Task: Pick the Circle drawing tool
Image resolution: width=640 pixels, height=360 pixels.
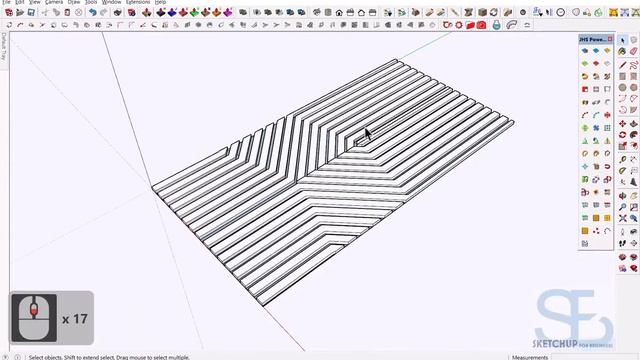Action: click(x=622, y=87)
